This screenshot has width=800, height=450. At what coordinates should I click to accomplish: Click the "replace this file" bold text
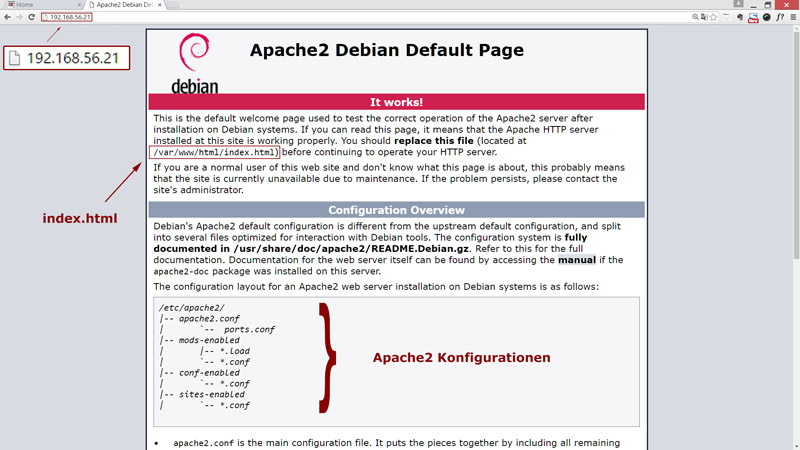(434, 141)
